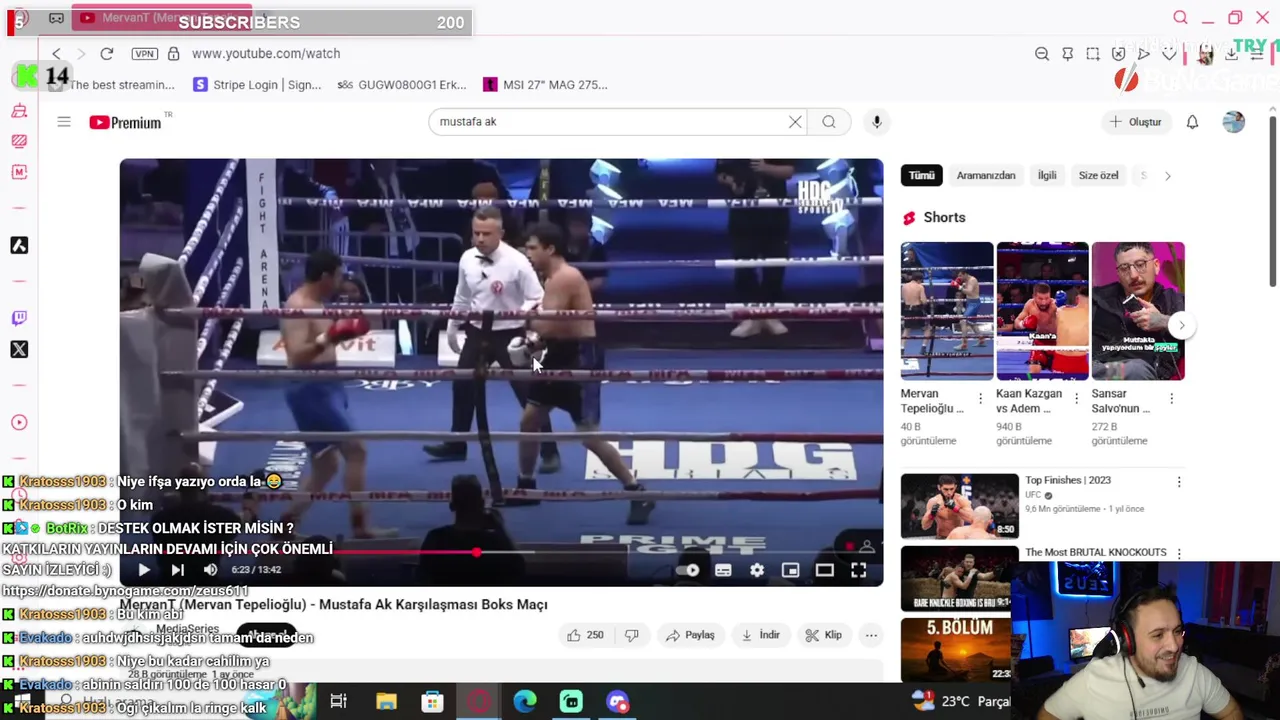Open the GUGW0800G1 bookmark

403,85
